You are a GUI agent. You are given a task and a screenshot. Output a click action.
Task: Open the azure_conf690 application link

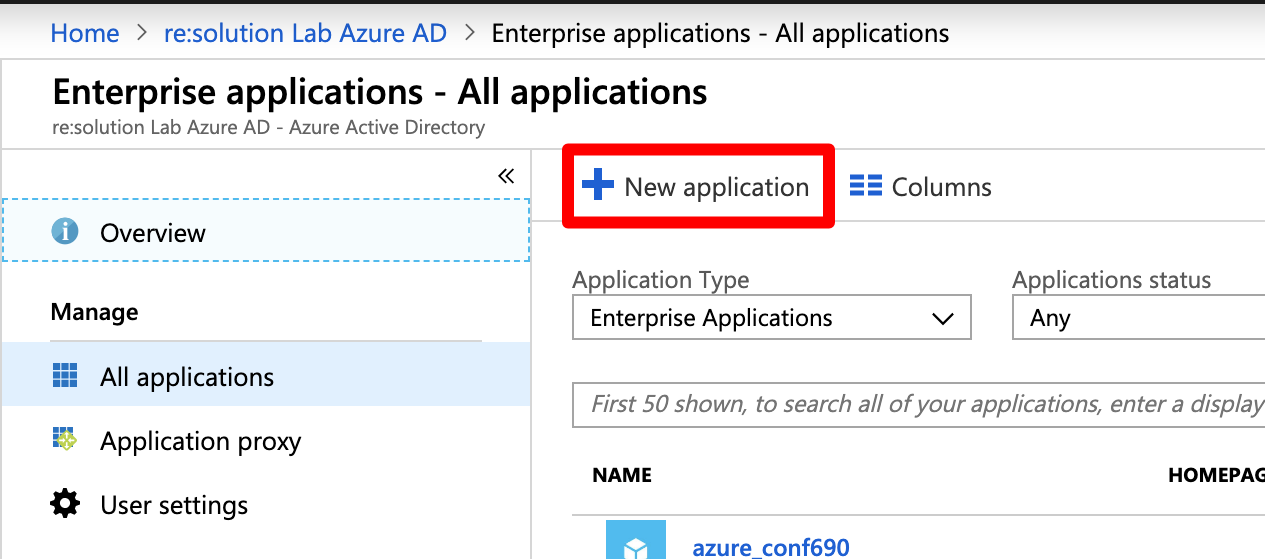[x=770, y=547]
